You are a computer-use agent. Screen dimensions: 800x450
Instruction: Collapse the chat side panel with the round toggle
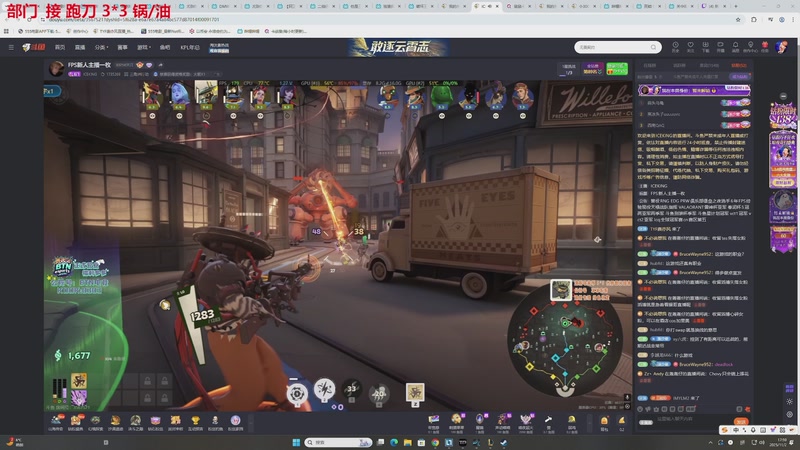[x=783, y=96]
